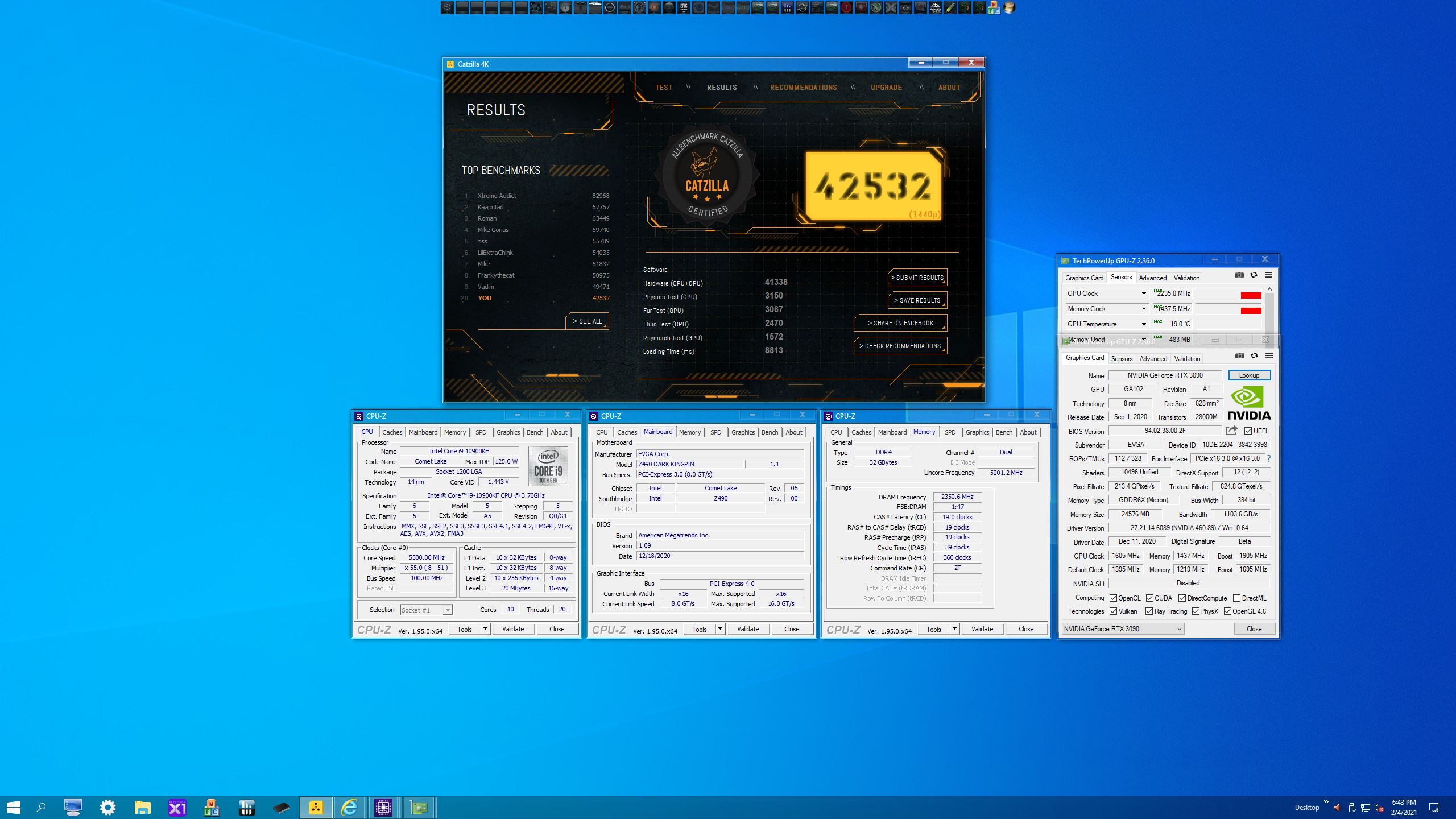Screen dimensions: 1456x819
Task: Toggle the Vulkan checkbox
Action: pyautogui.click(x=1113, y=611)
